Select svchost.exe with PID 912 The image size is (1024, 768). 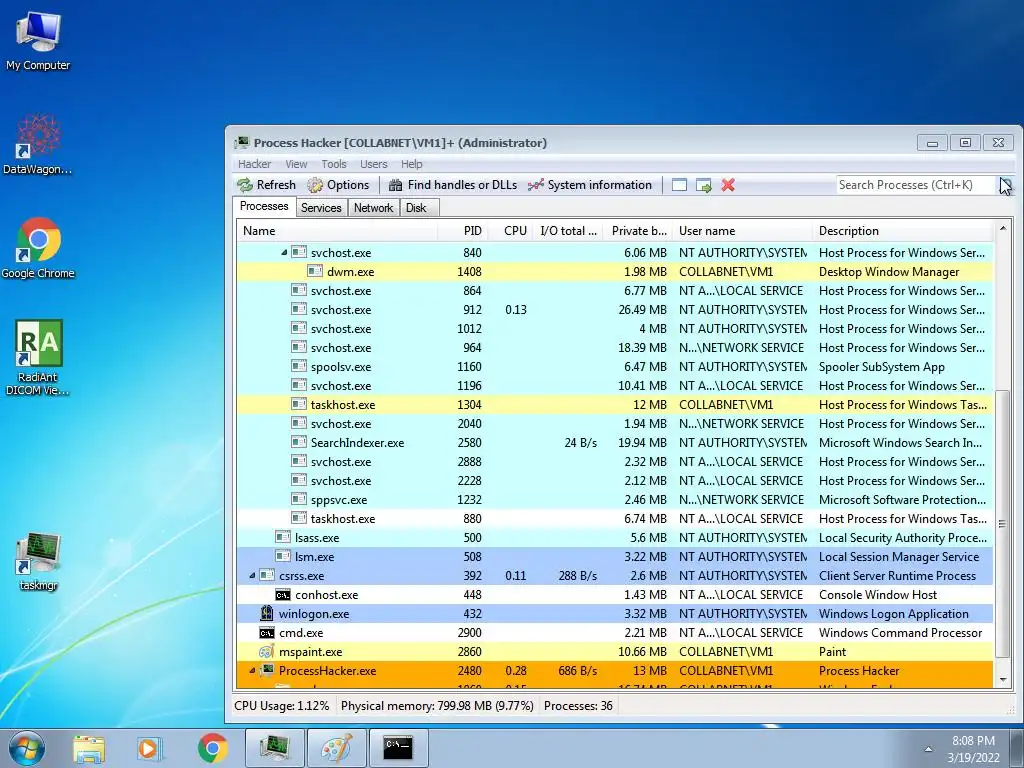tap(615, 310)
